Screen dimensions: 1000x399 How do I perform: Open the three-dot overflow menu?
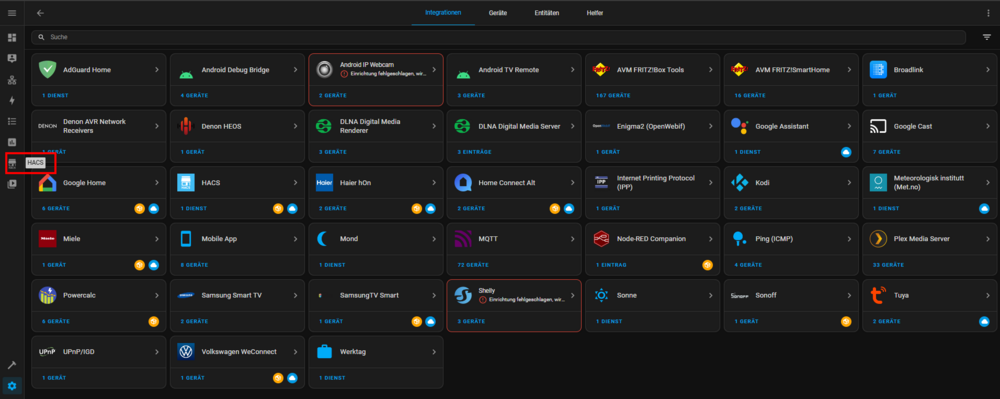989,13
